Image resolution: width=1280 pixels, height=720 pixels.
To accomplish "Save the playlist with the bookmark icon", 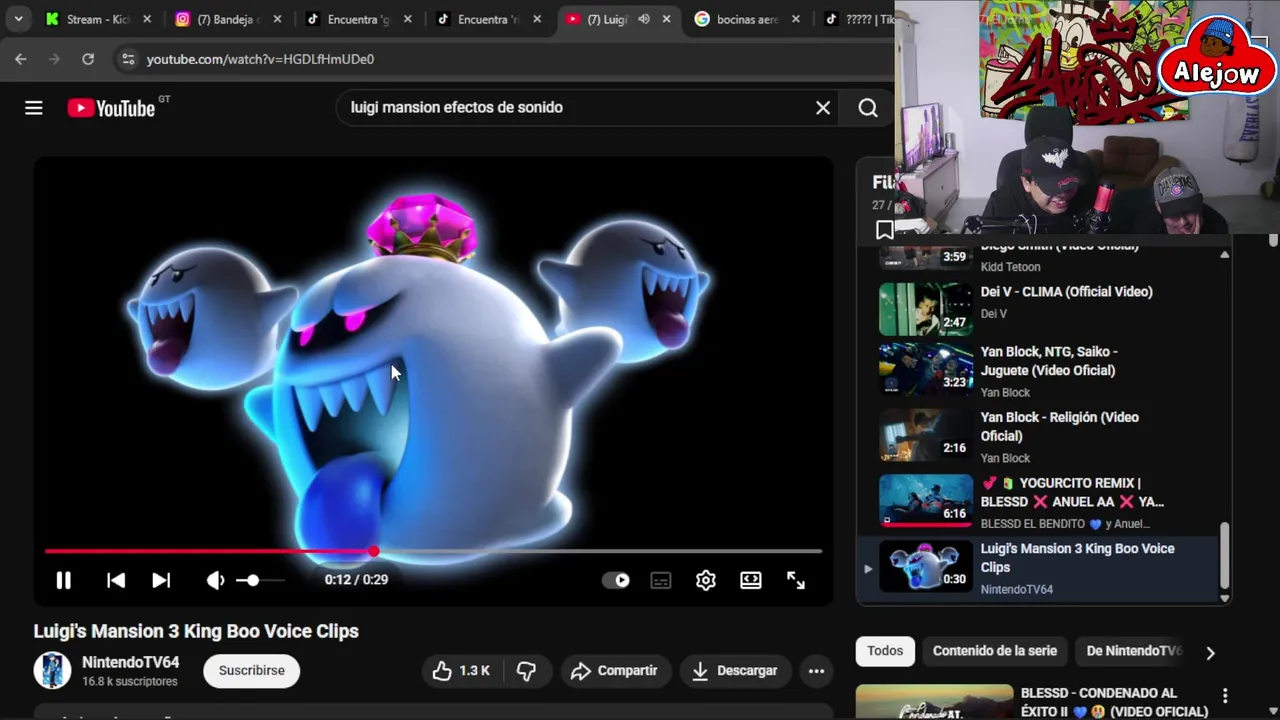I will [x=885, y=231].
